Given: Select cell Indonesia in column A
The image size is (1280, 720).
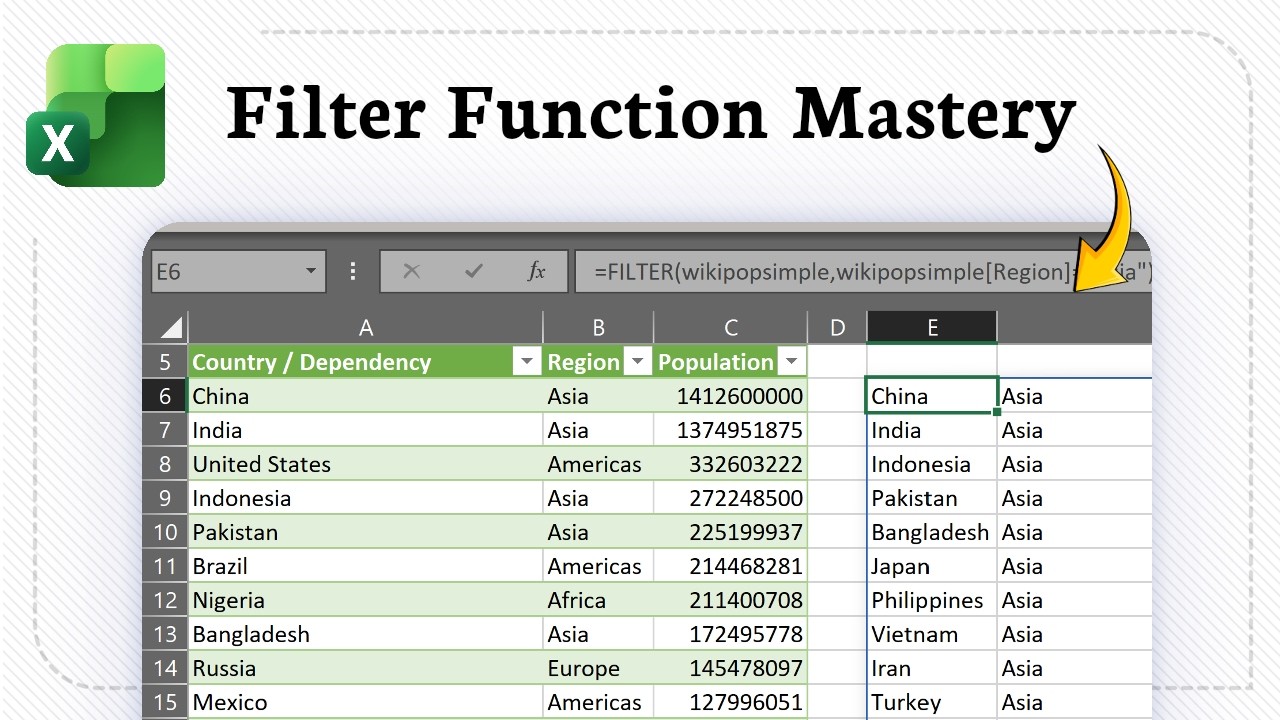Looking at the screenshot, I should (x=365, y=498).
